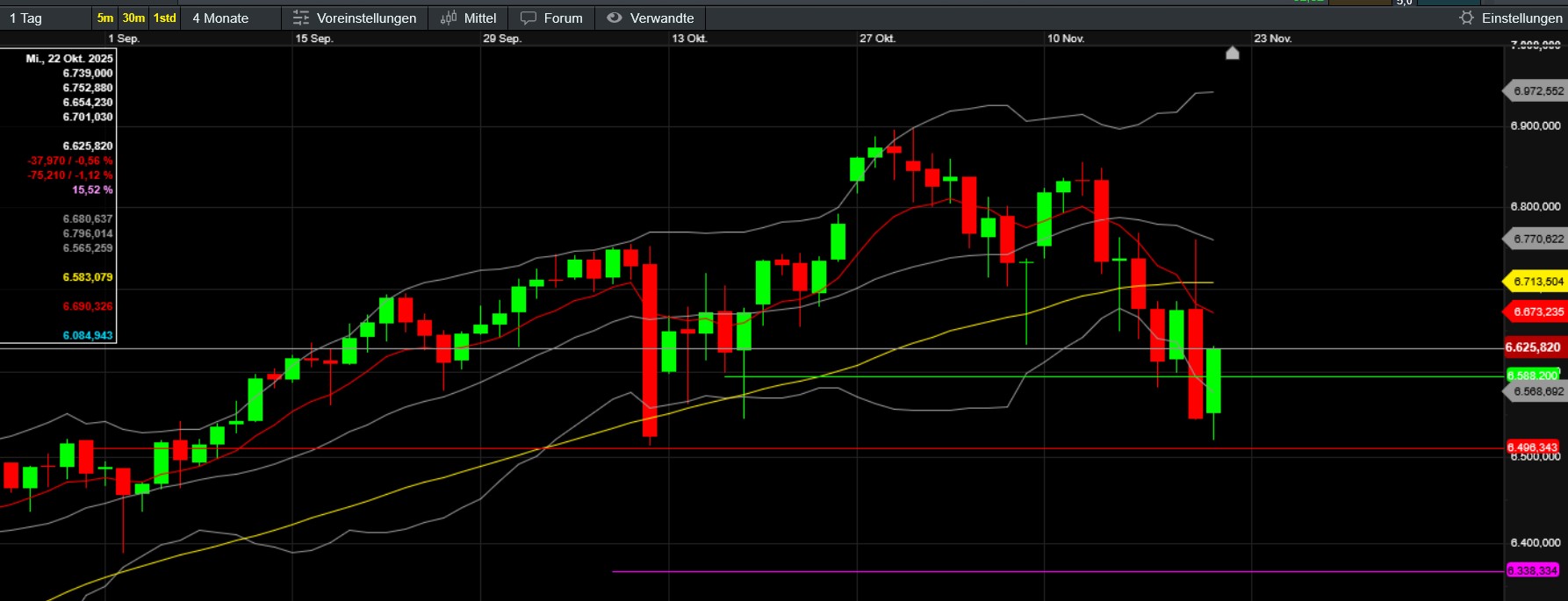Open the Mittel price type menu
This screenshot has width=1568, height=601.
(x=479, y=18)
